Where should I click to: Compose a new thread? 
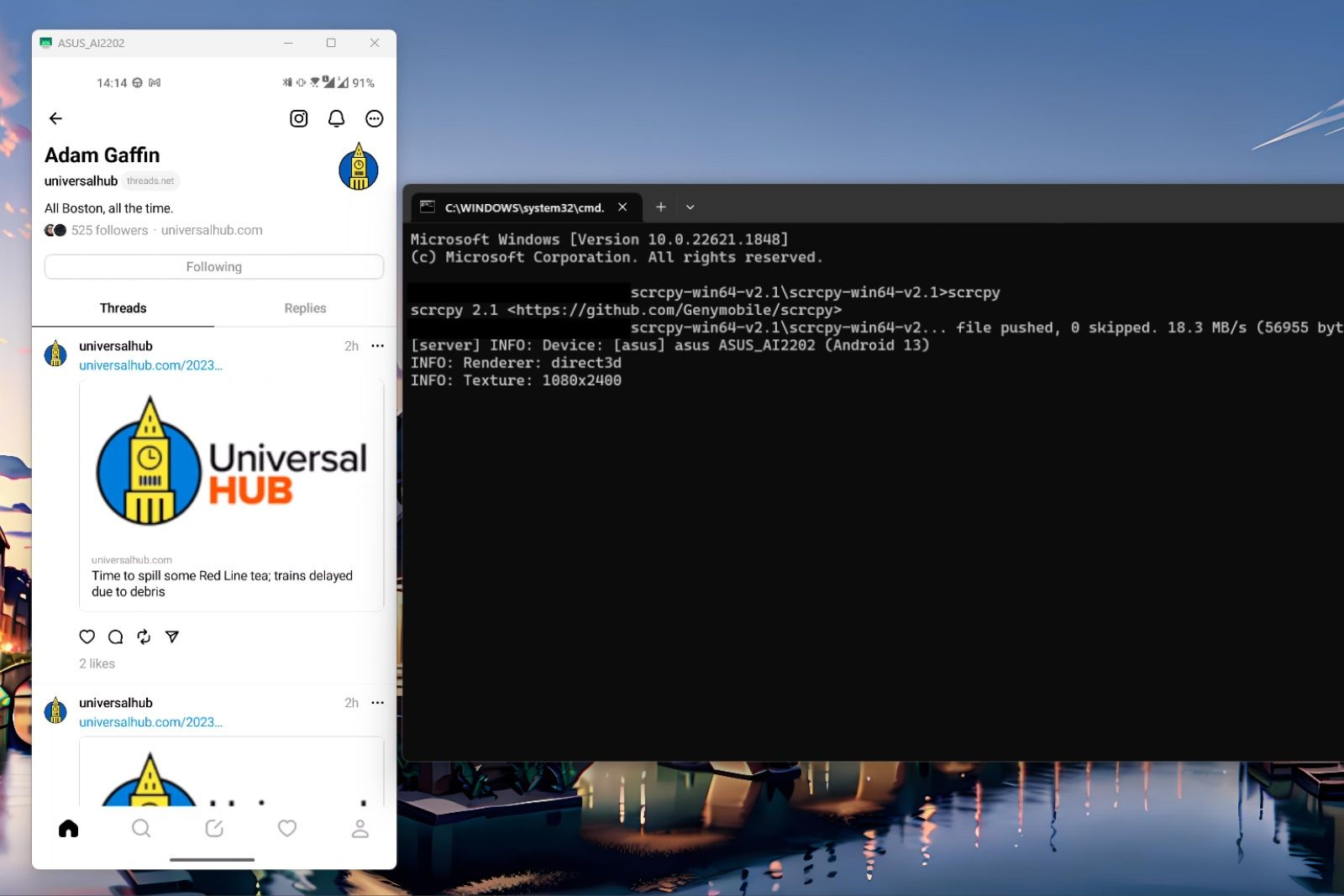click(214, 829)
